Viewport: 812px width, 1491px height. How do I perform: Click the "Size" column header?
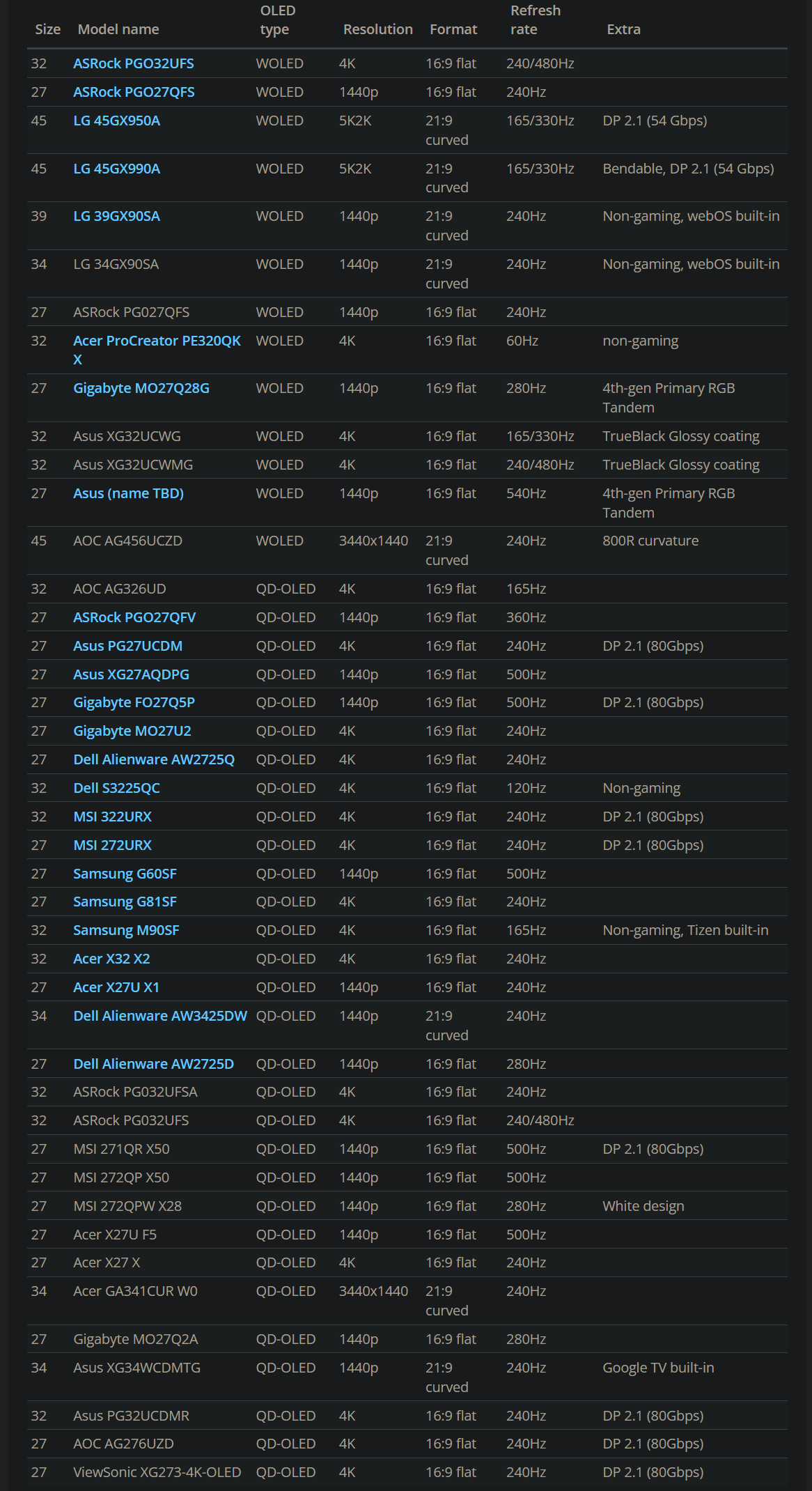48,29
